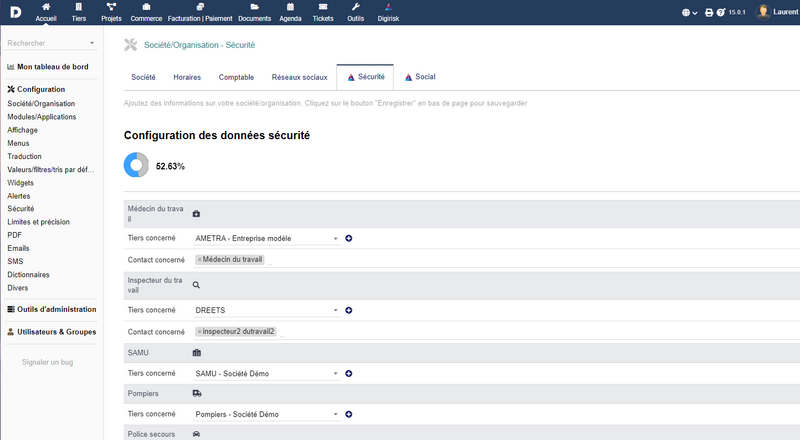Open Laurent user profile menu
This screenshot has height=440, width=800.
click(x=778, y=12)
